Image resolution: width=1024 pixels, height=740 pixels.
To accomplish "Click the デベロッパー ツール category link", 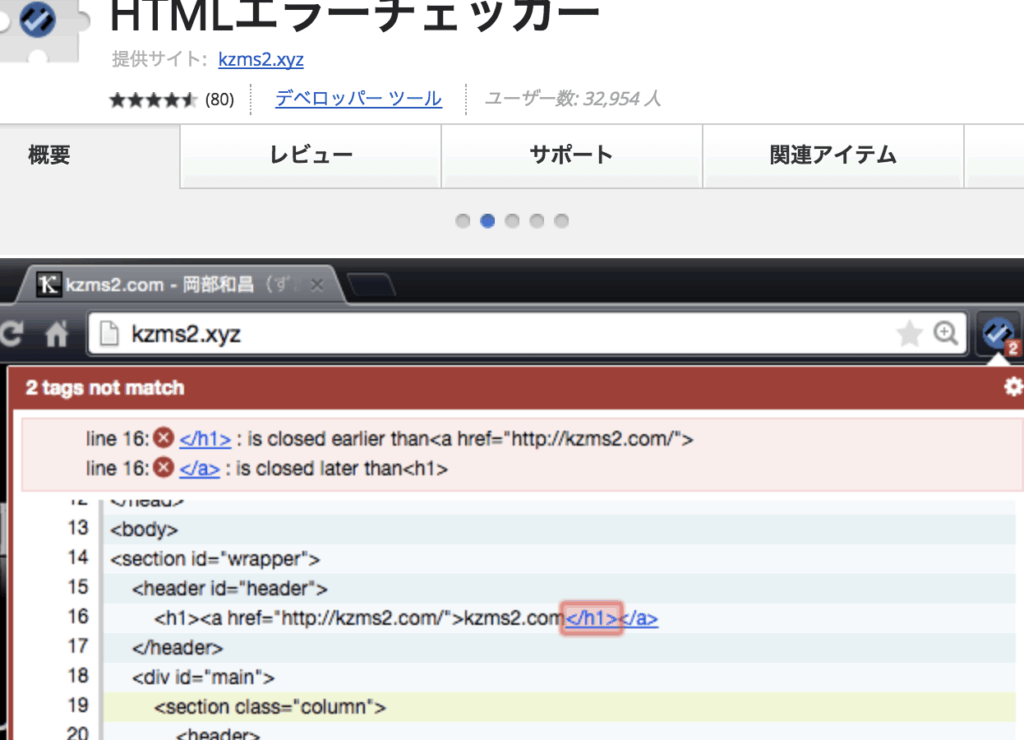I will pyautogui.click(x=358, y=99).
